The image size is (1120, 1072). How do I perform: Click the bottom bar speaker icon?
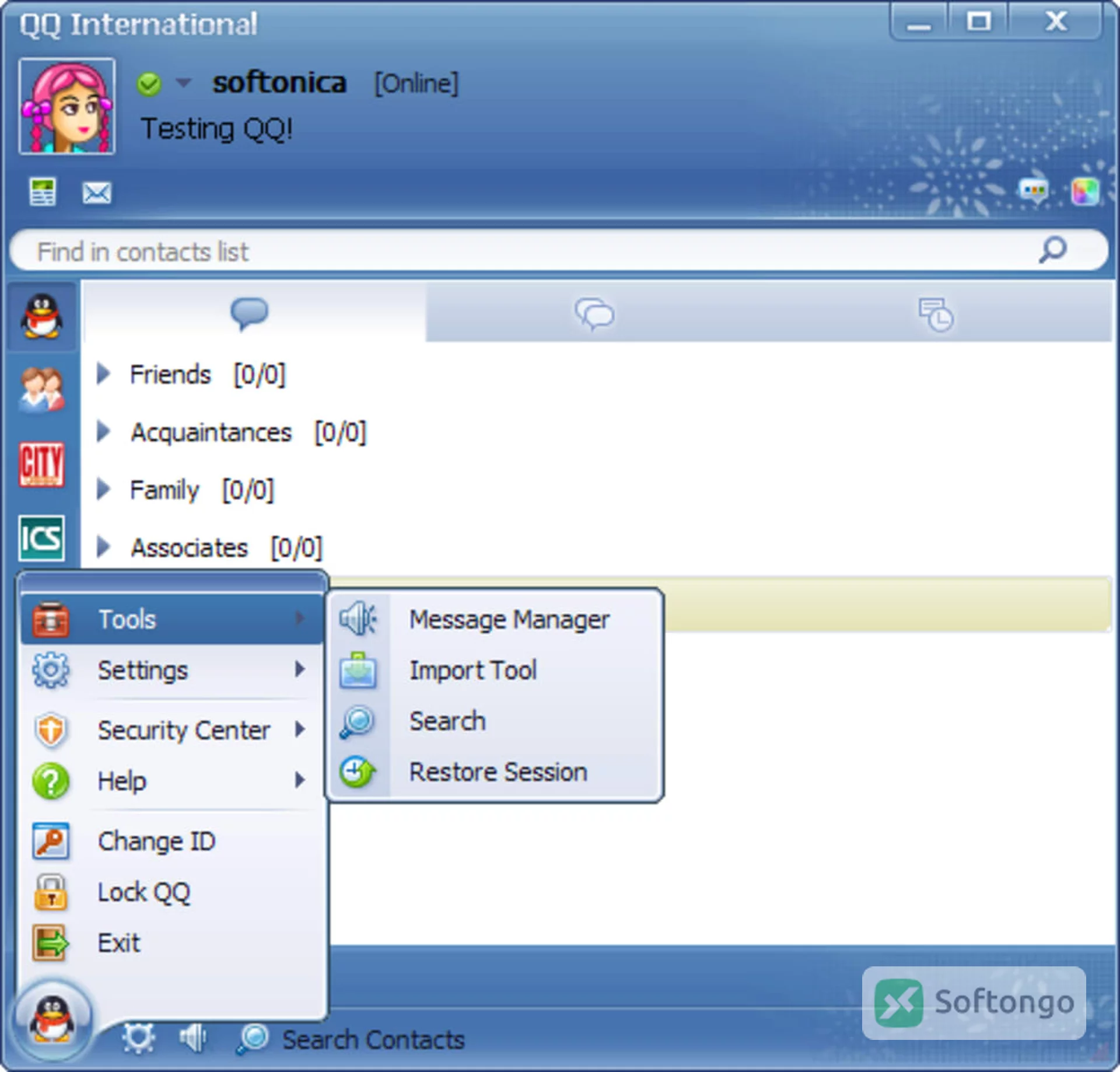tap(193, 1039)
